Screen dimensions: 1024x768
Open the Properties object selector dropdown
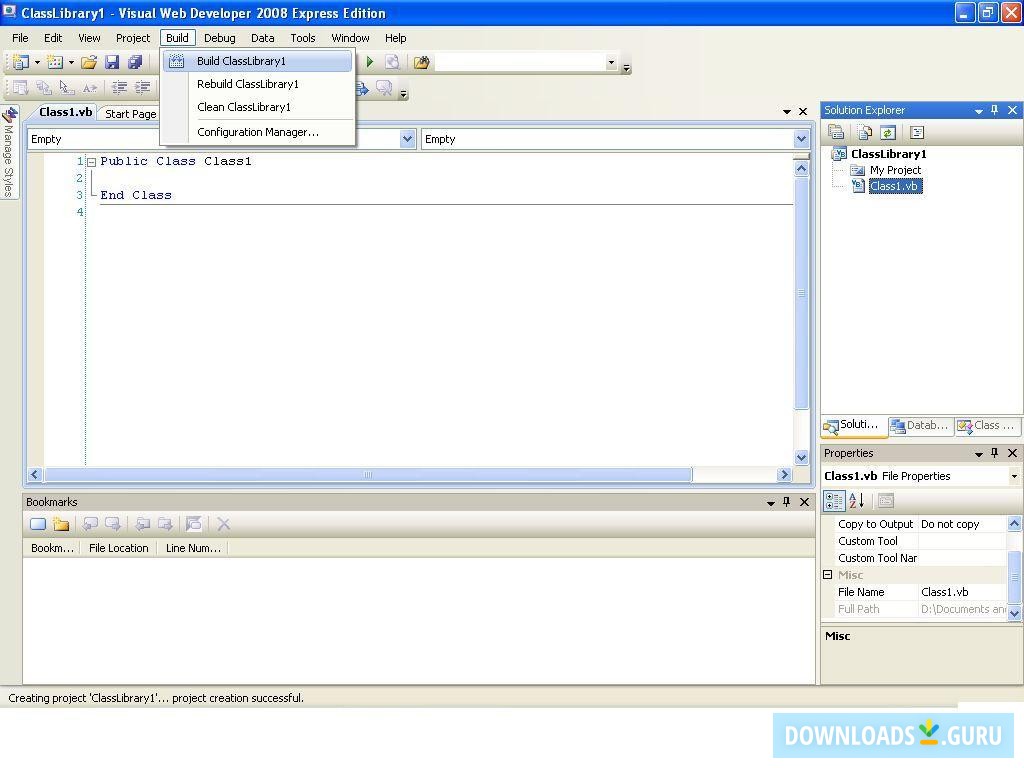(1014, 476)
